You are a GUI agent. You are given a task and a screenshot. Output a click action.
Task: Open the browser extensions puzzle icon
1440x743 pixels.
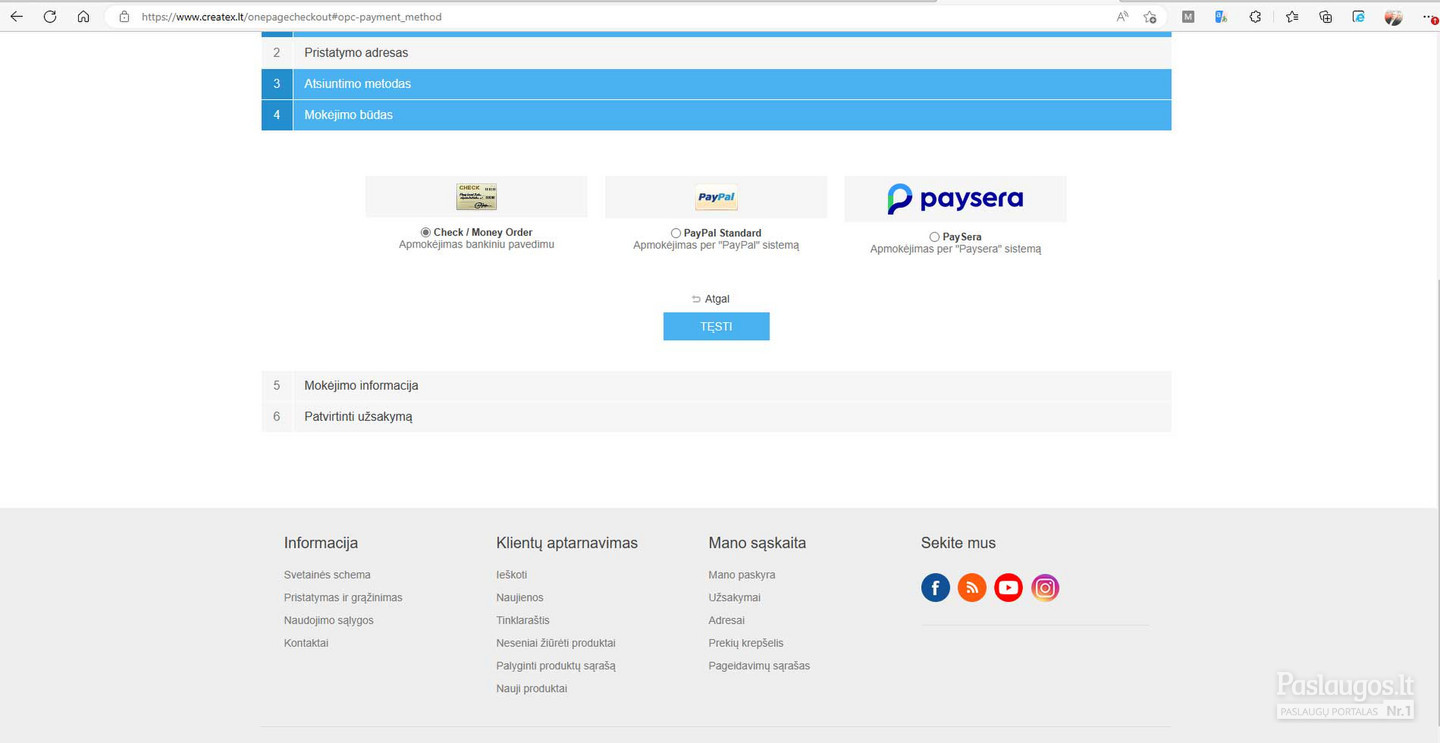coord(1255,17)
